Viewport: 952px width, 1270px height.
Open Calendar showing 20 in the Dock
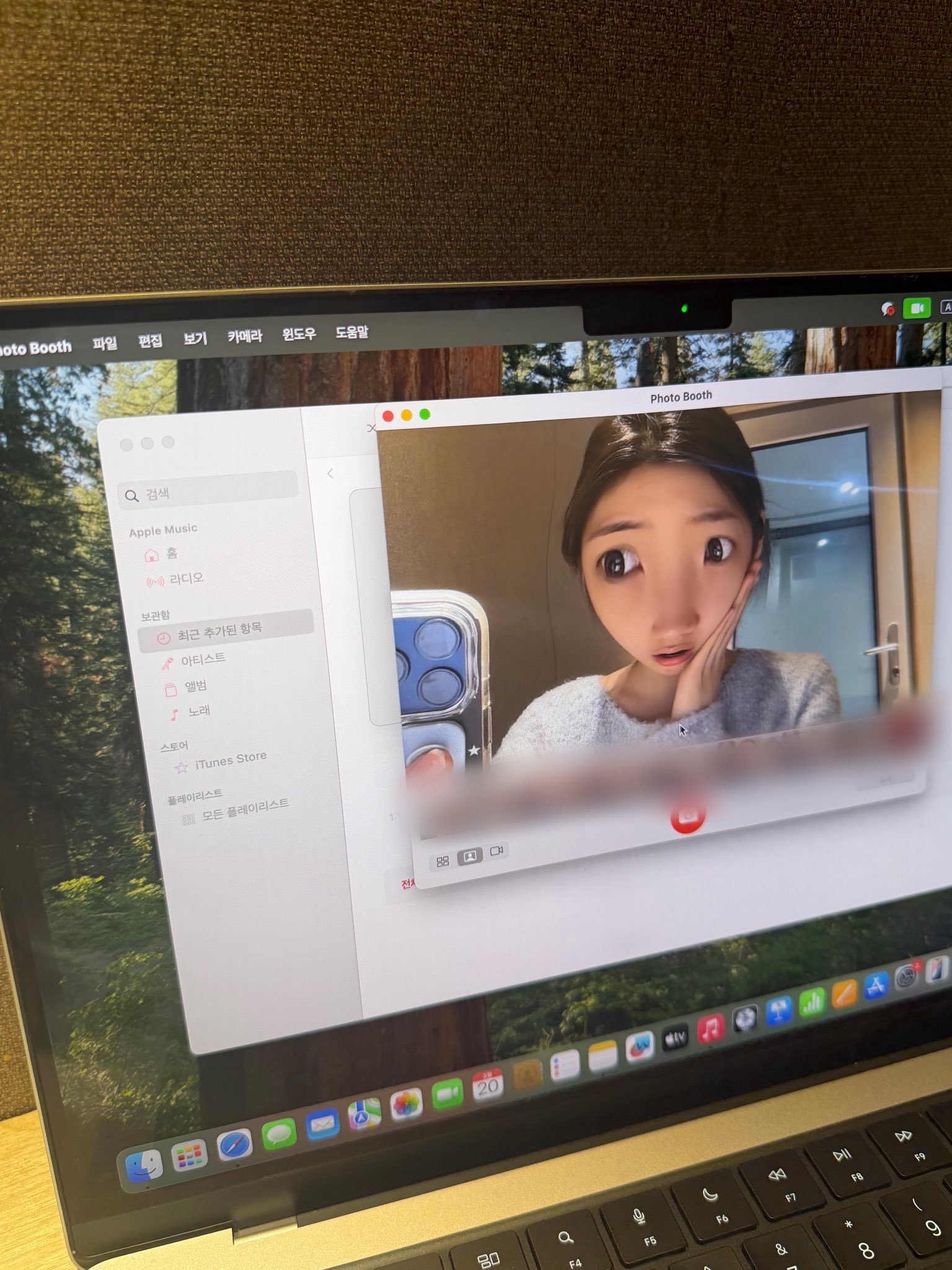coord(488,1085)
